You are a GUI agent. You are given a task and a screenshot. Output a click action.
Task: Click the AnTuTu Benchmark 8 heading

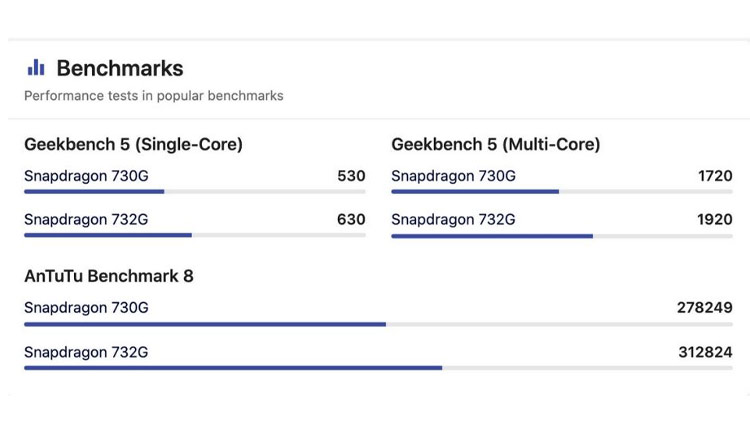pyautogui.click(x=109, y=276)
